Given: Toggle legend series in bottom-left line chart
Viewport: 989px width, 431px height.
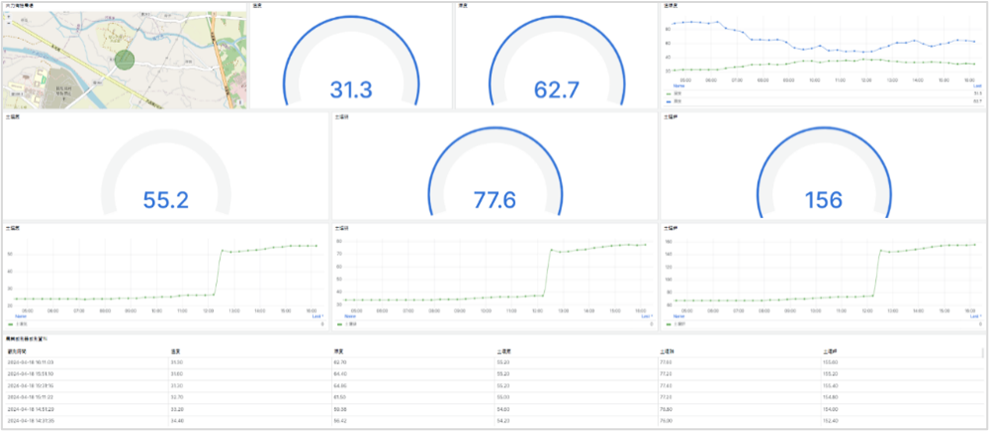Looking at the screenshot, I should 17,325.
